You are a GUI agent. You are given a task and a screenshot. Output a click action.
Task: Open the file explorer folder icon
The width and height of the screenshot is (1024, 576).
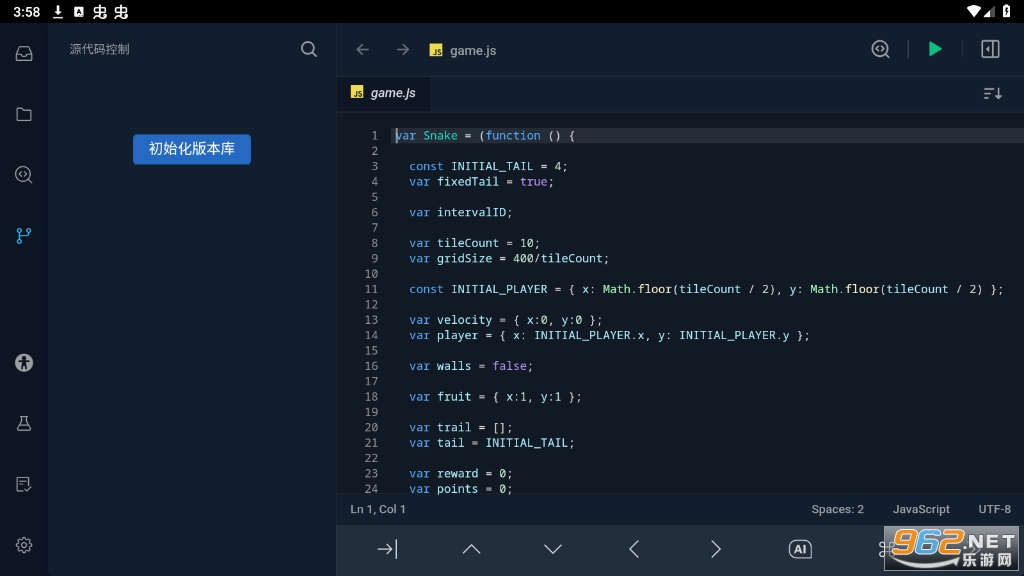(24, 114)
